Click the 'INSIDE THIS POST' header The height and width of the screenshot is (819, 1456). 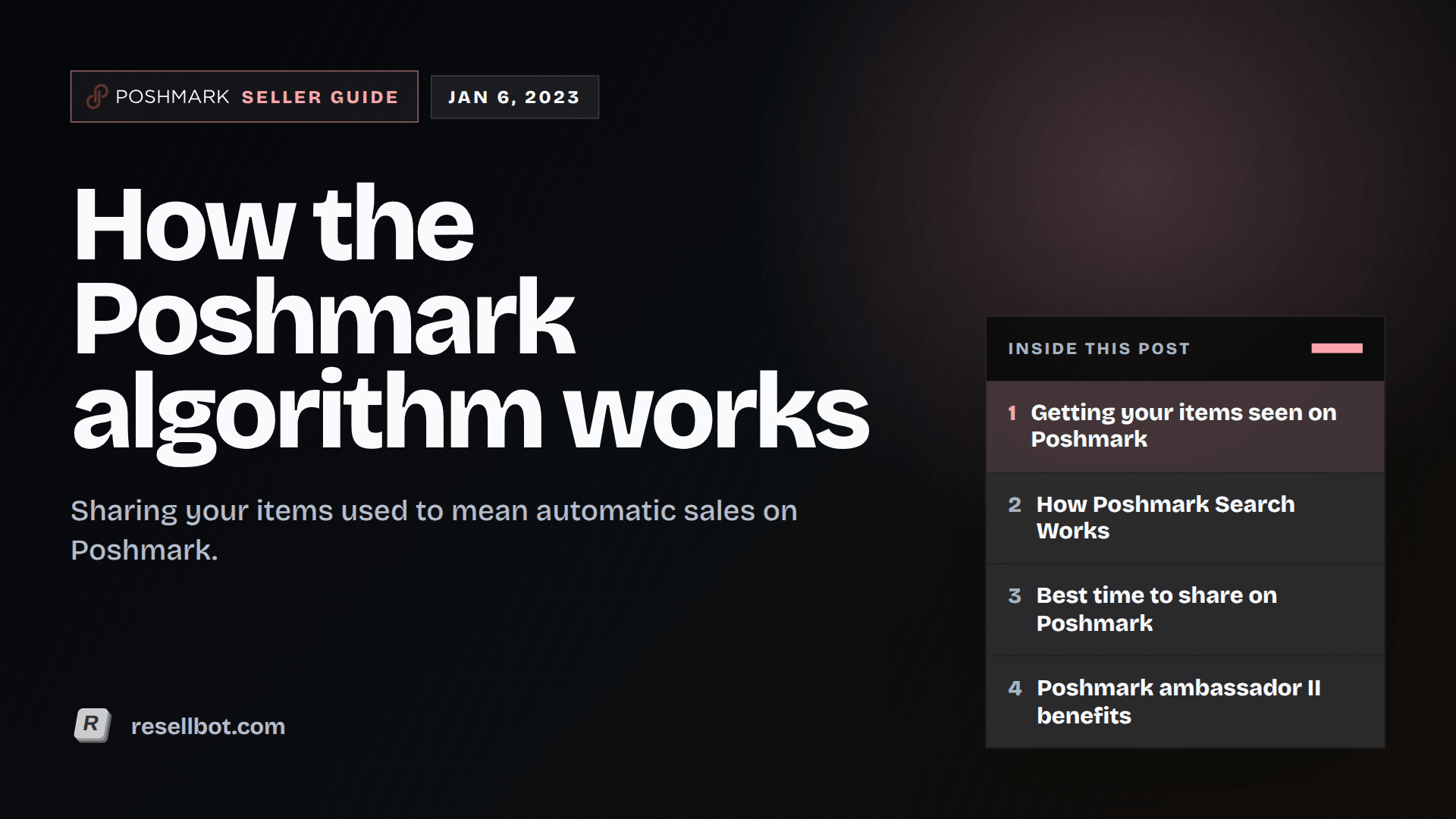point(1099,349)
